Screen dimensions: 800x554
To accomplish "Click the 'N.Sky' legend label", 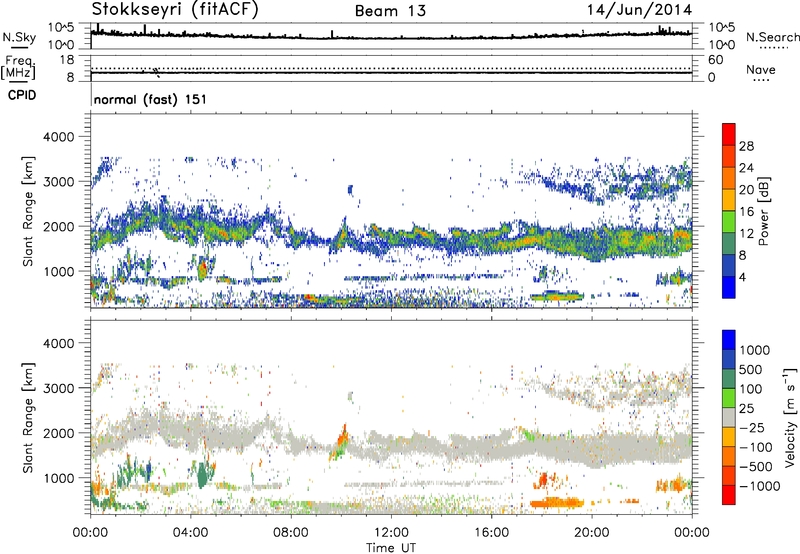I will click(19, 37).
